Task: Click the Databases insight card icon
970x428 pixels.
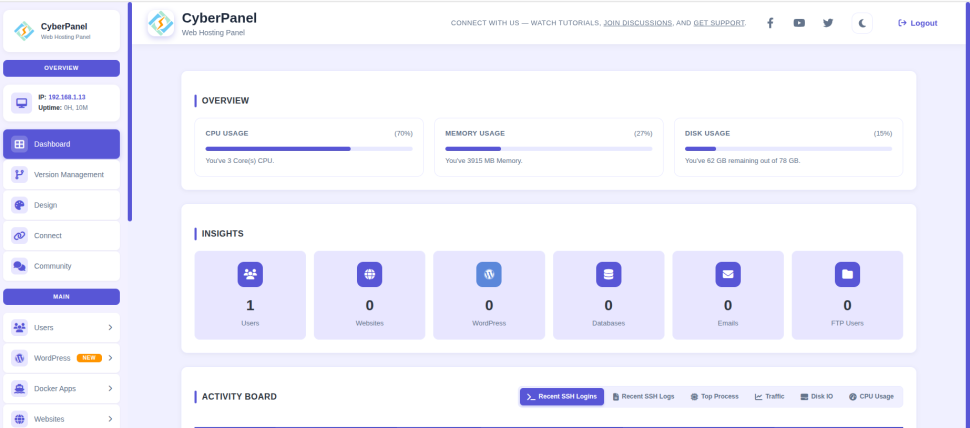Action: (608, 274)
